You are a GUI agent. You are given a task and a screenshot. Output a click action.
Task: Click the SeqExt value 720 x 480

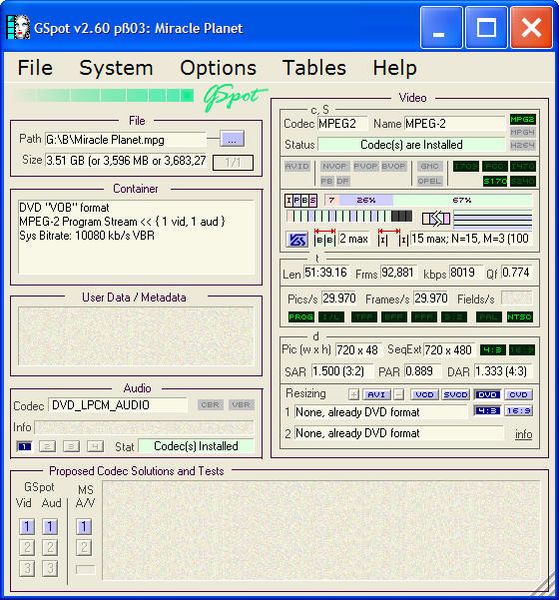448,350
